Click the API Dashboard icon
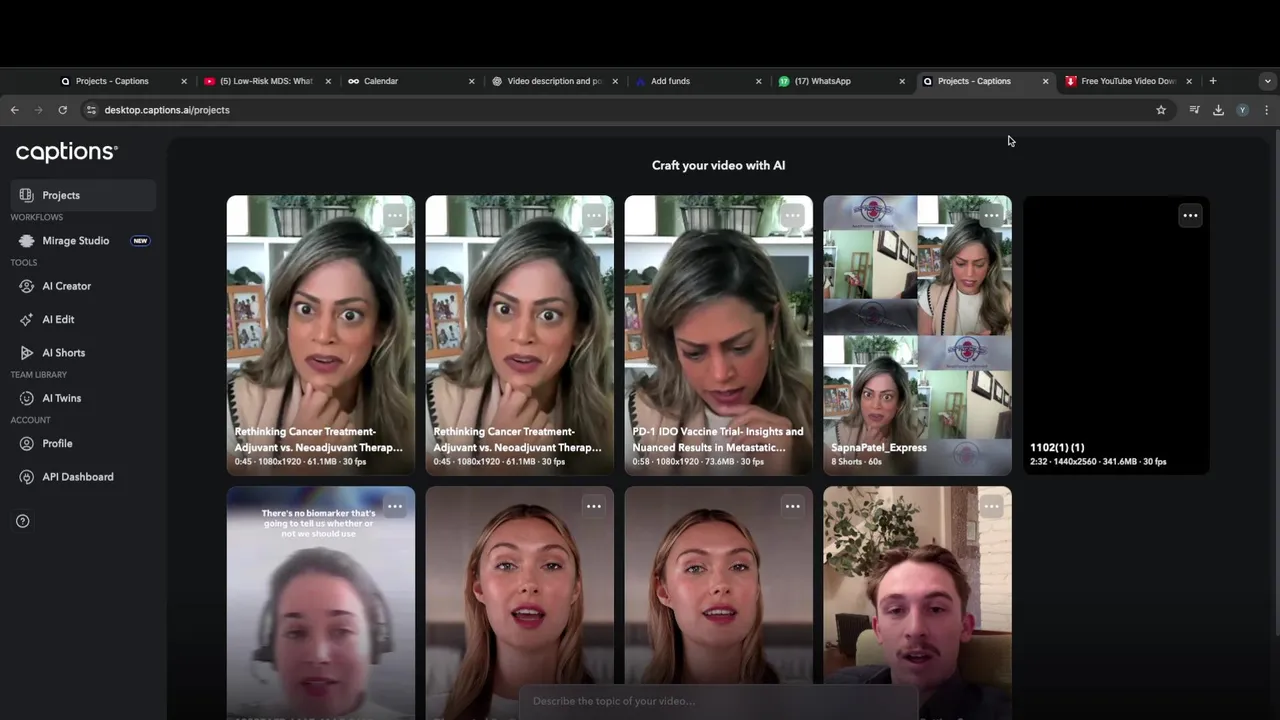 [x=26, y=477]
